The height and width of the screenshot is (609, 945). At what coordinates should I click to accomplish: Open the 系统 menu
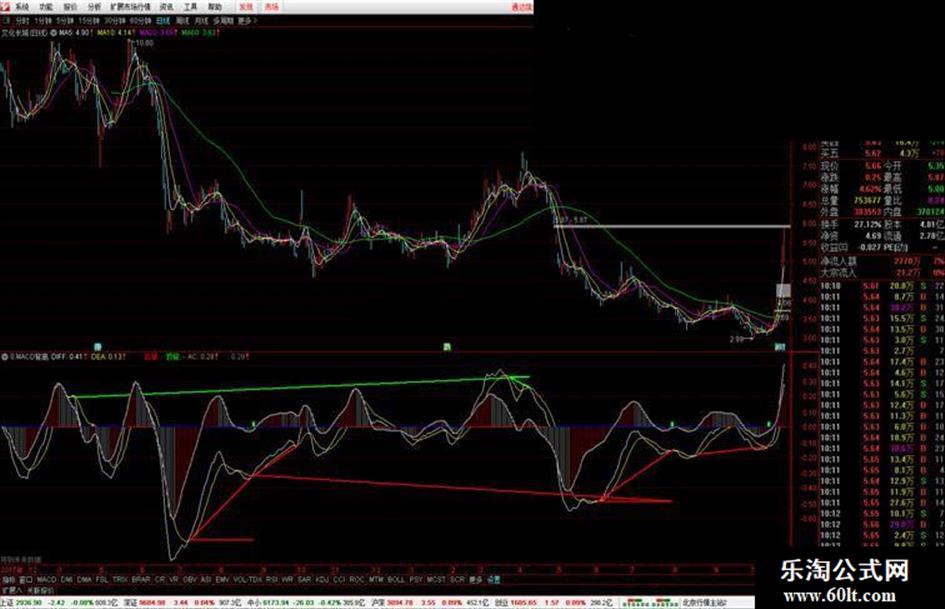tap(22, 7)
